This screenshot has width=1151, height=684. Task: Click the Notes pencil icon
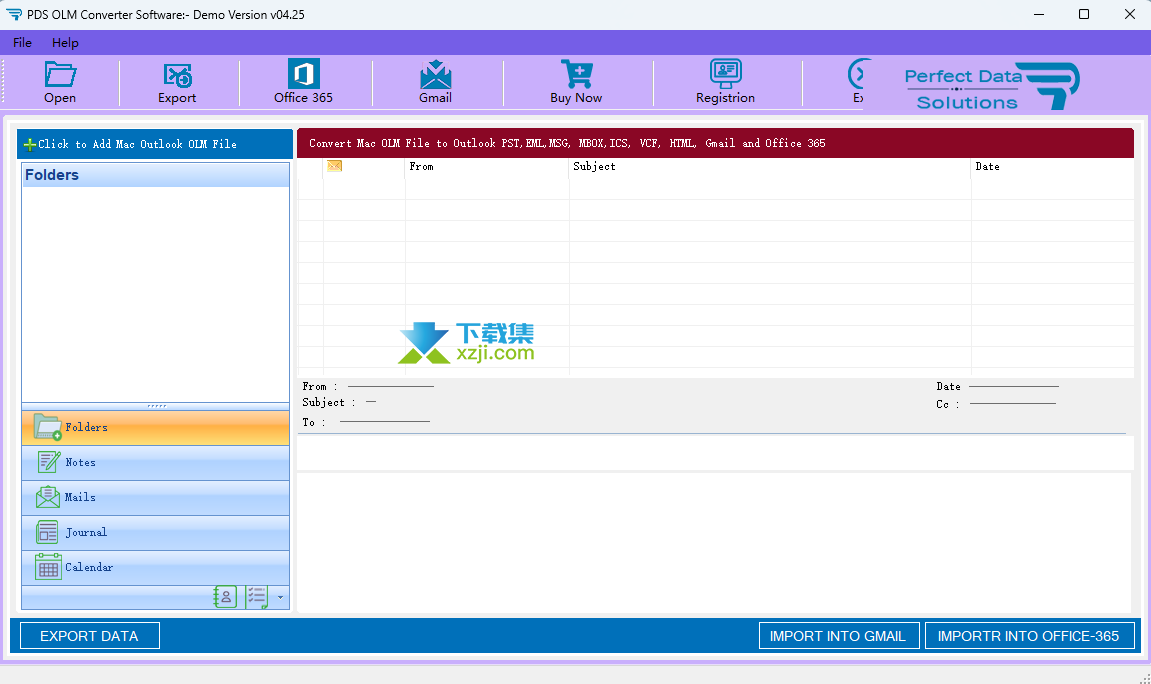tap(48, 462)
